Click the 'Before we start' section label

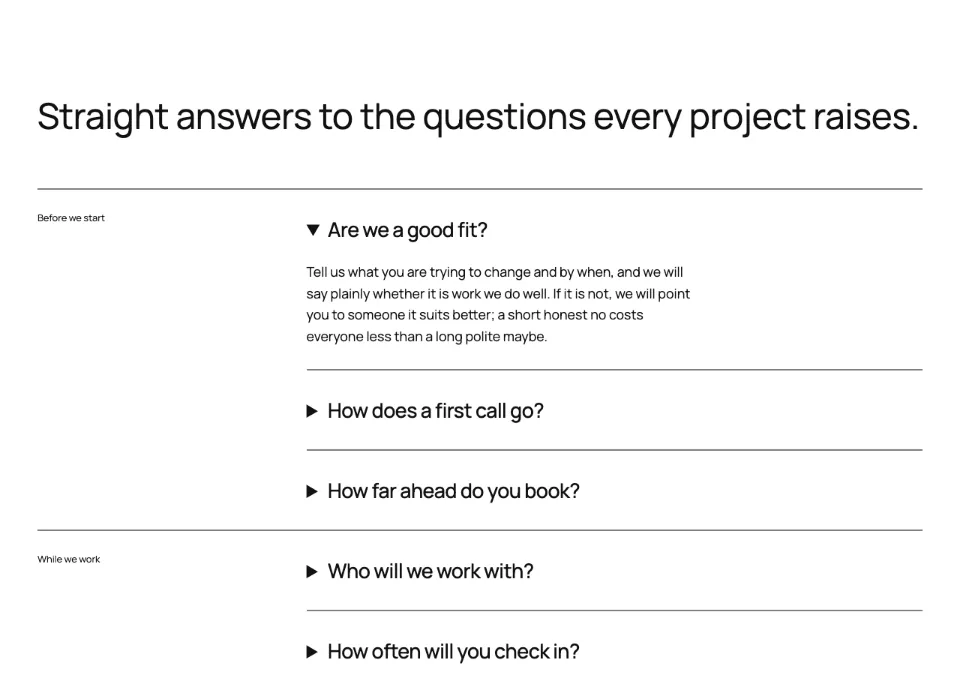71,218
